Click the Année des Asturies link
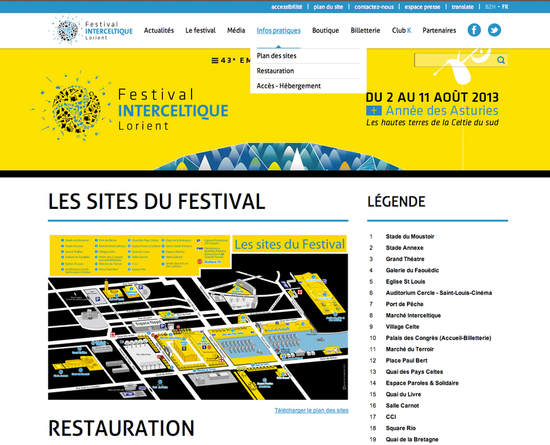This screenshot has width=550, height=445. 442,110
